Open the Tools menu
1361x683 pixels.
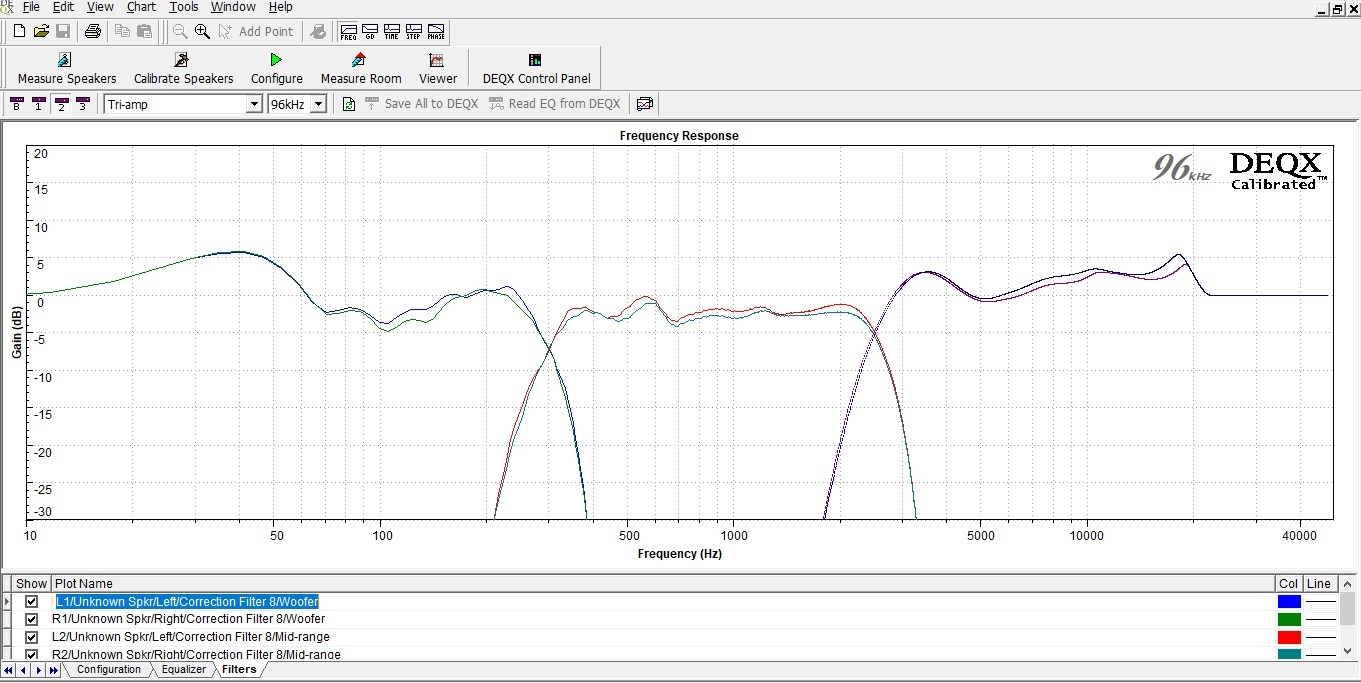tap(184, 7)
